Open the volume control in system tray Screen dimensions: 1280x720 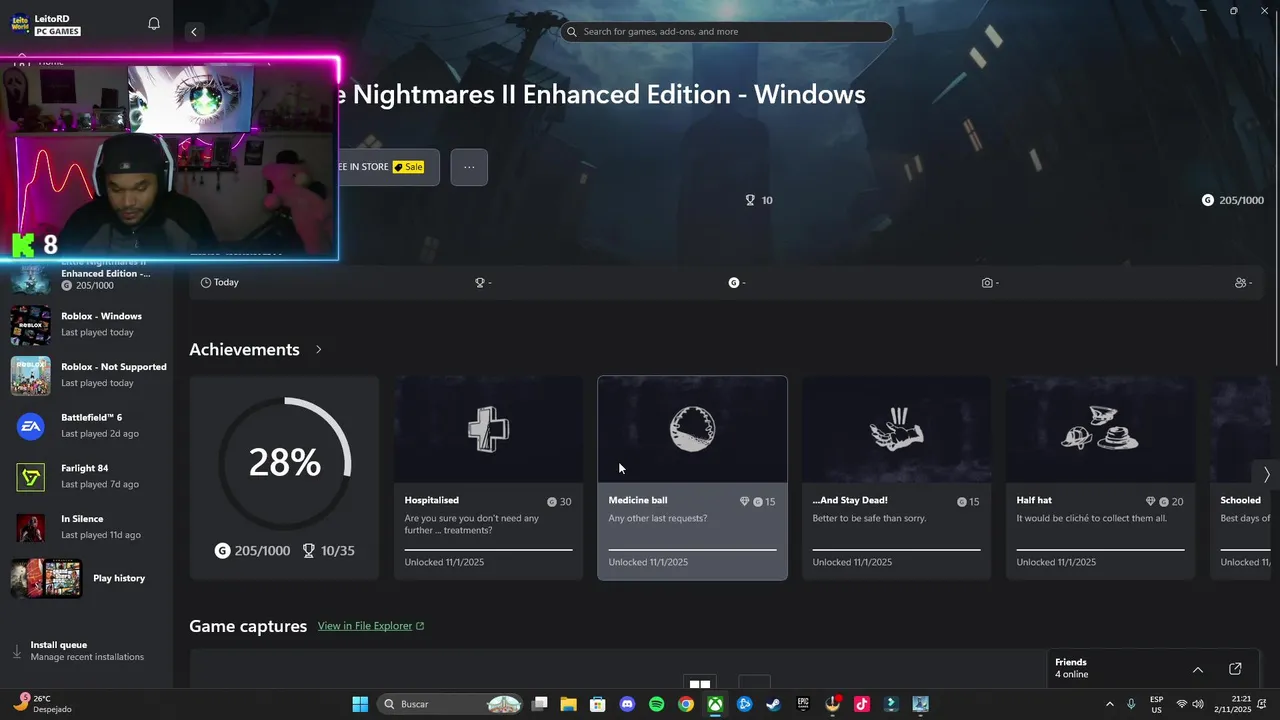click(1198, 704)
